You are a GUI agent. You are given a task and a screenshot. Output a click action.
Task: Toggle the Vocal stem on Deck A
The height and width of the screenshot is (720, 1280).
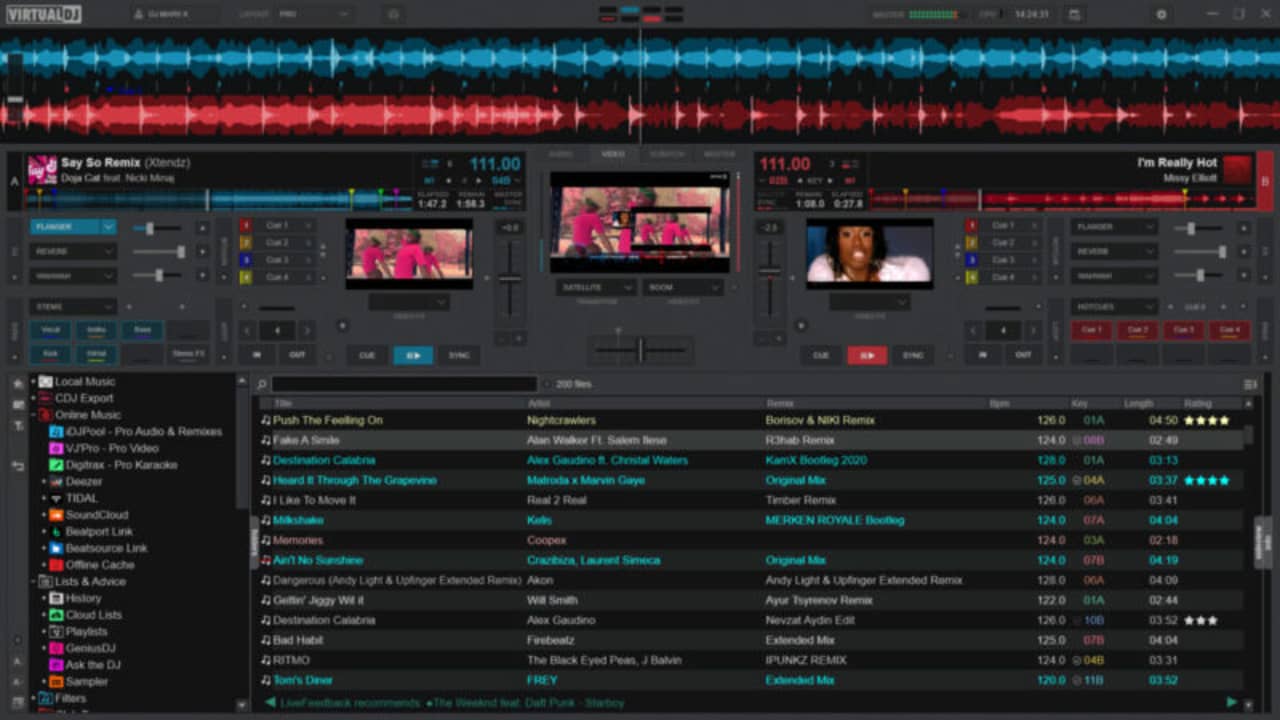[x=50, y=330]
